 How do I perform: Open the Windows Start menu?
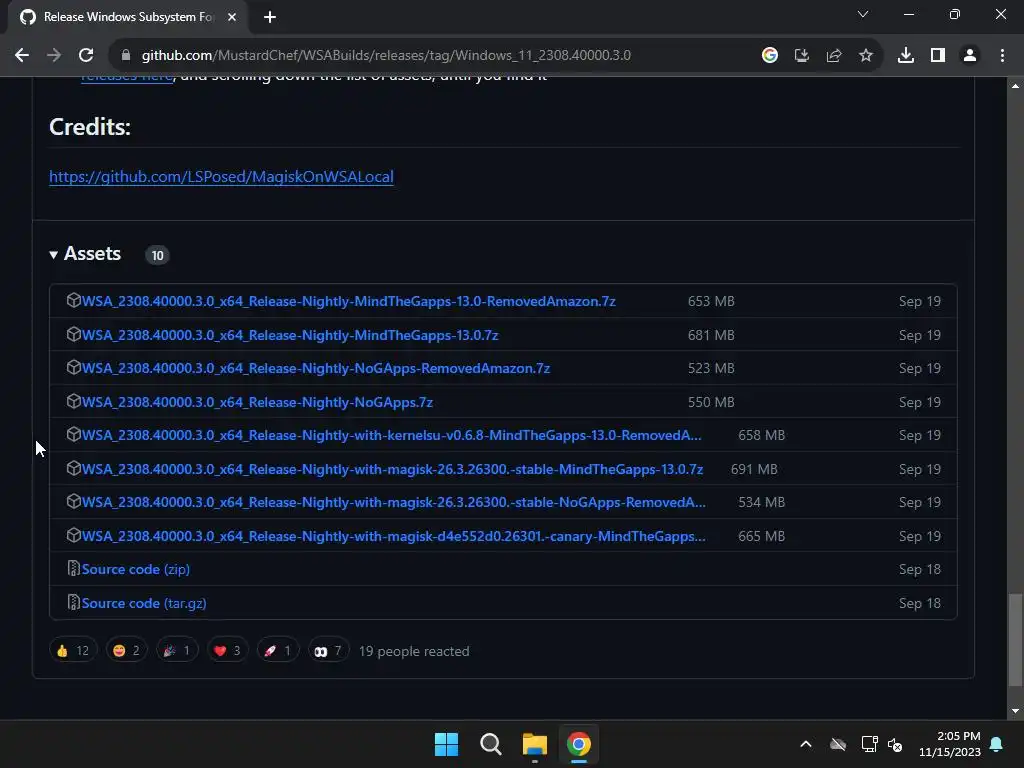[447, 744]
